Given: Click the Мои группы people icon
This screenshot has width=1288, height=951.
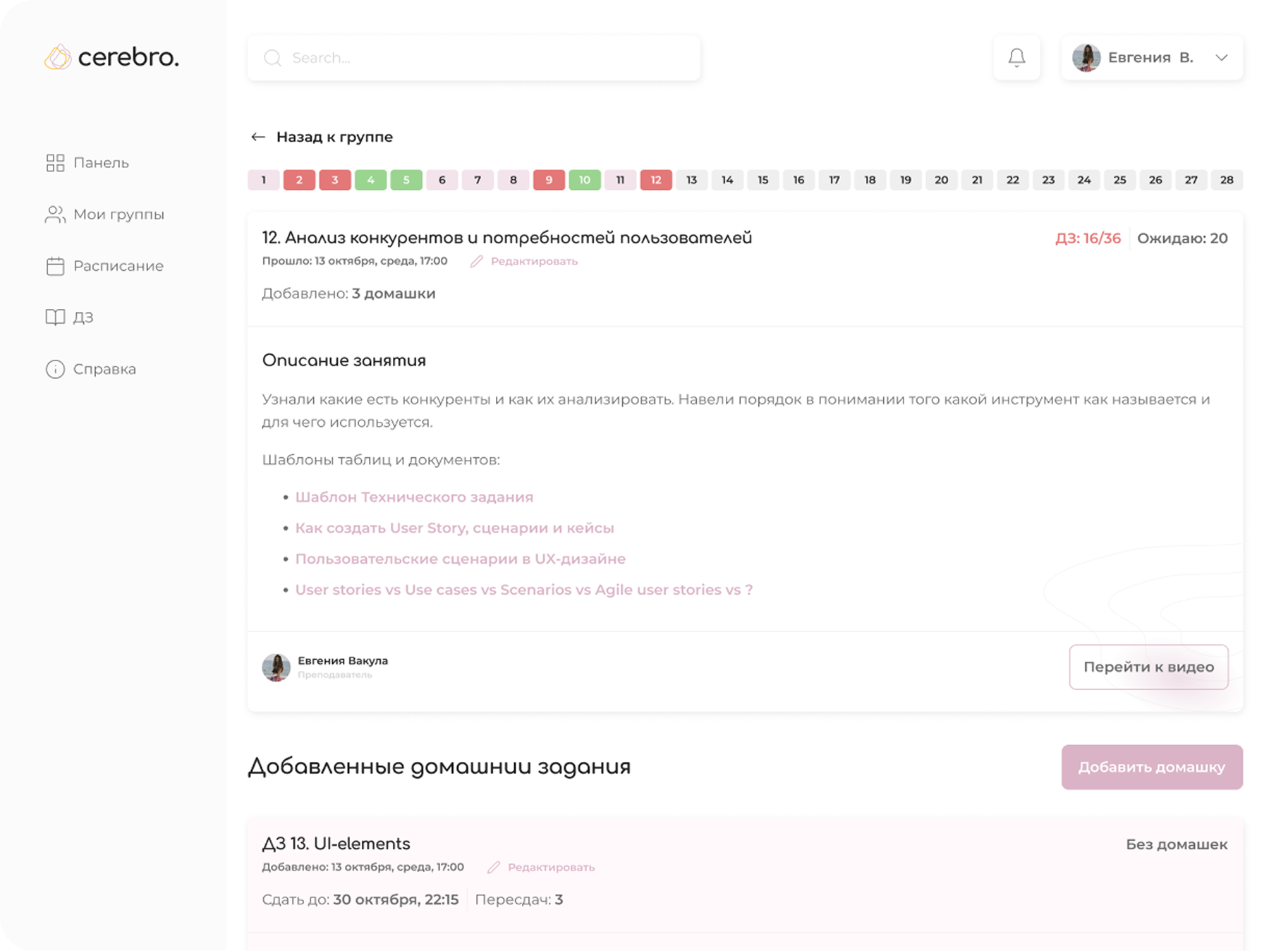Looking at the screenshot, I should (55, 214).
